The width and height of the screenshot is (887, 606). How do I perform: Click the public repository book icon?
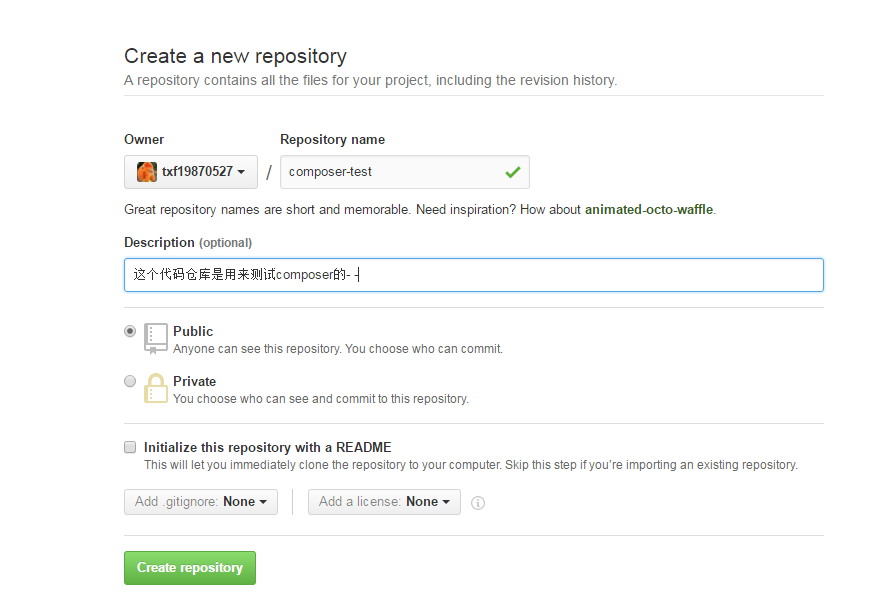coord(156,338)
